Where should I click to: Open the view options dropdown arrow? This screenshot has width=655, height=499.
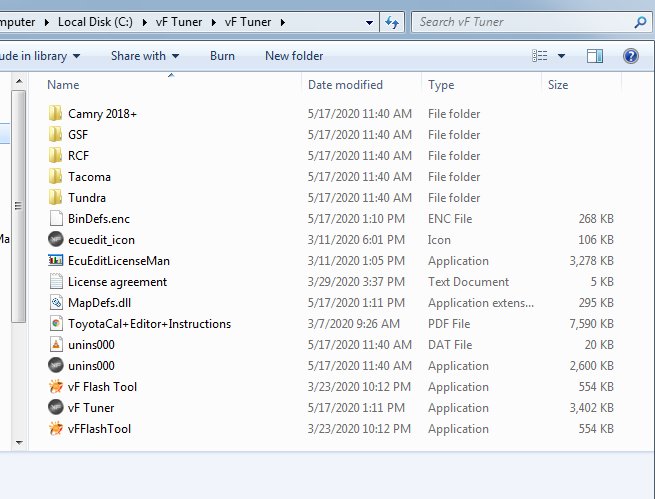coord(561,56)
